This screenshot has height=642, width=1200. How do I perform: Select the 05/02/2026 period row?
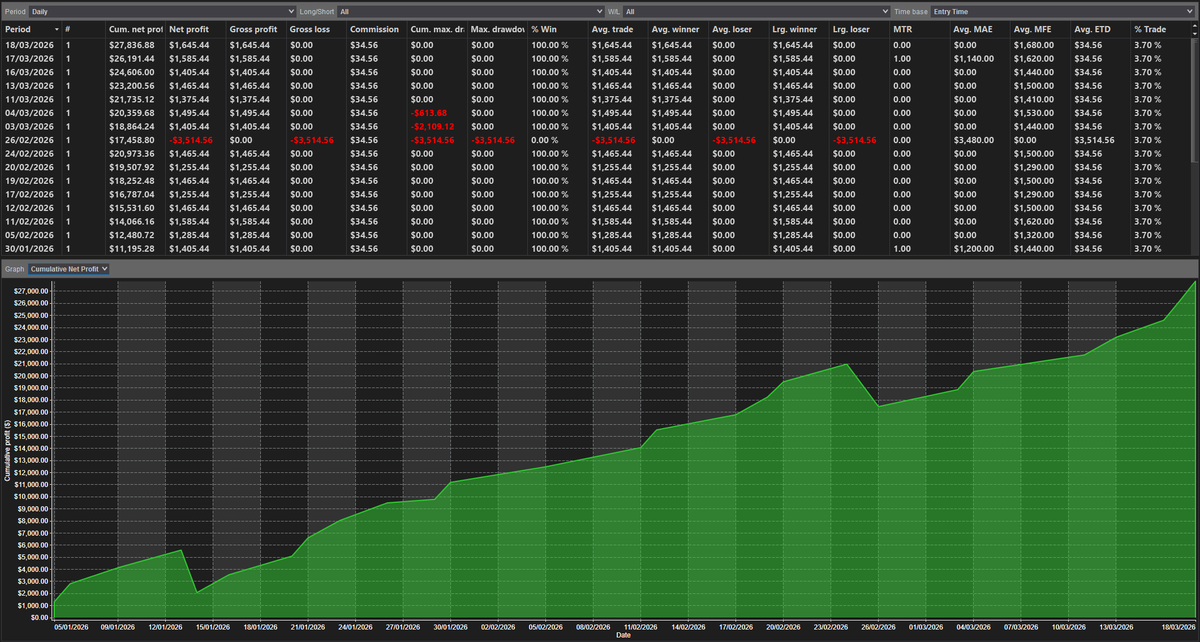596,234
